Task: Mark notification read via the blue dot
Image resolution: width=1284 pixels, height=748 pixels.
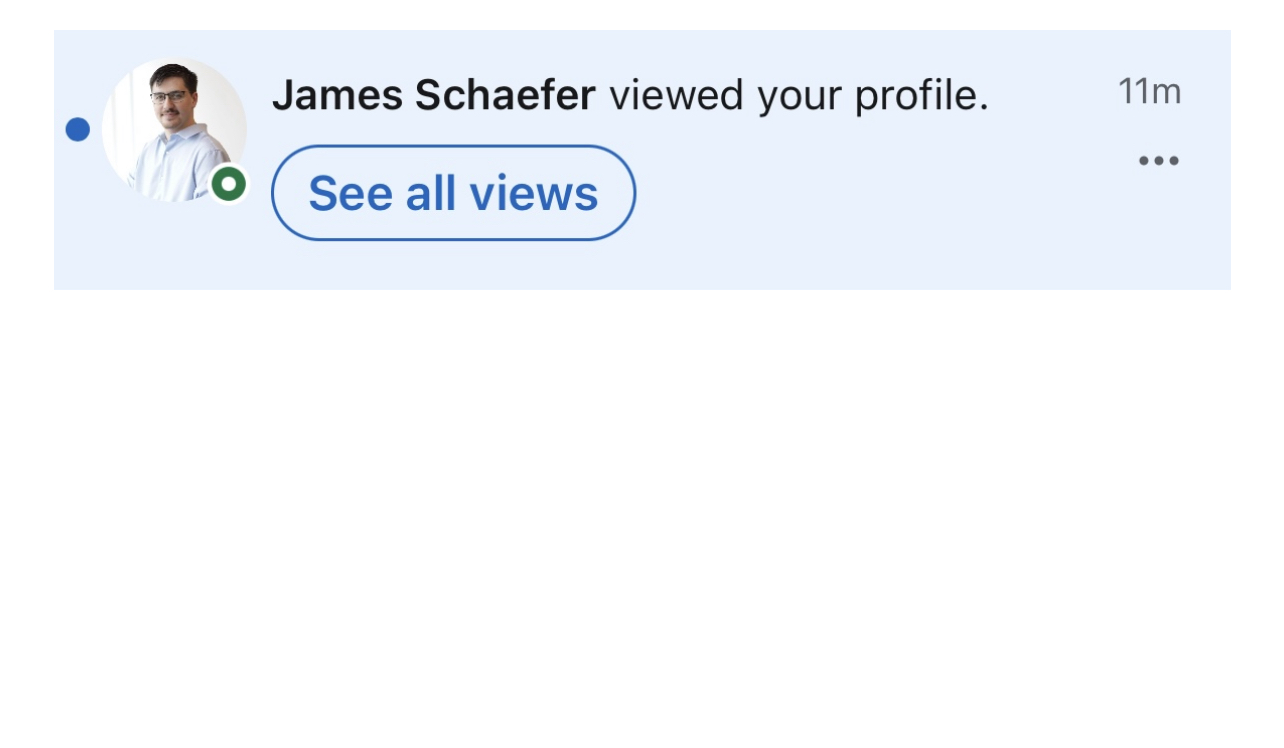Action: [78, 129]
